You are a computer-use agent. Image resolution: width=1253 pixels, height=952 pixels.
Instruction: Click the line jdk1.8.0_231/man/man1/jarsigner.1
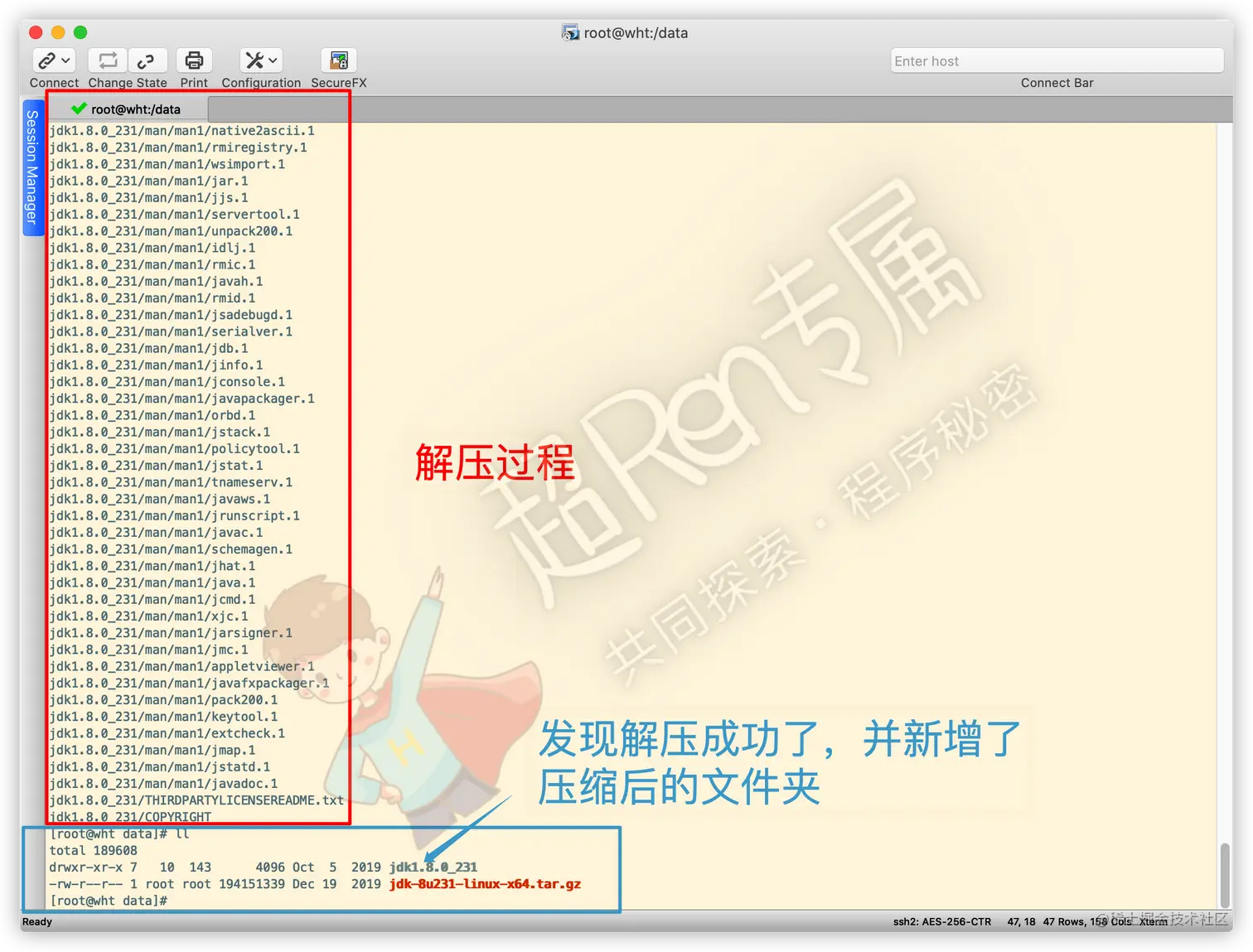pos(171,633)
